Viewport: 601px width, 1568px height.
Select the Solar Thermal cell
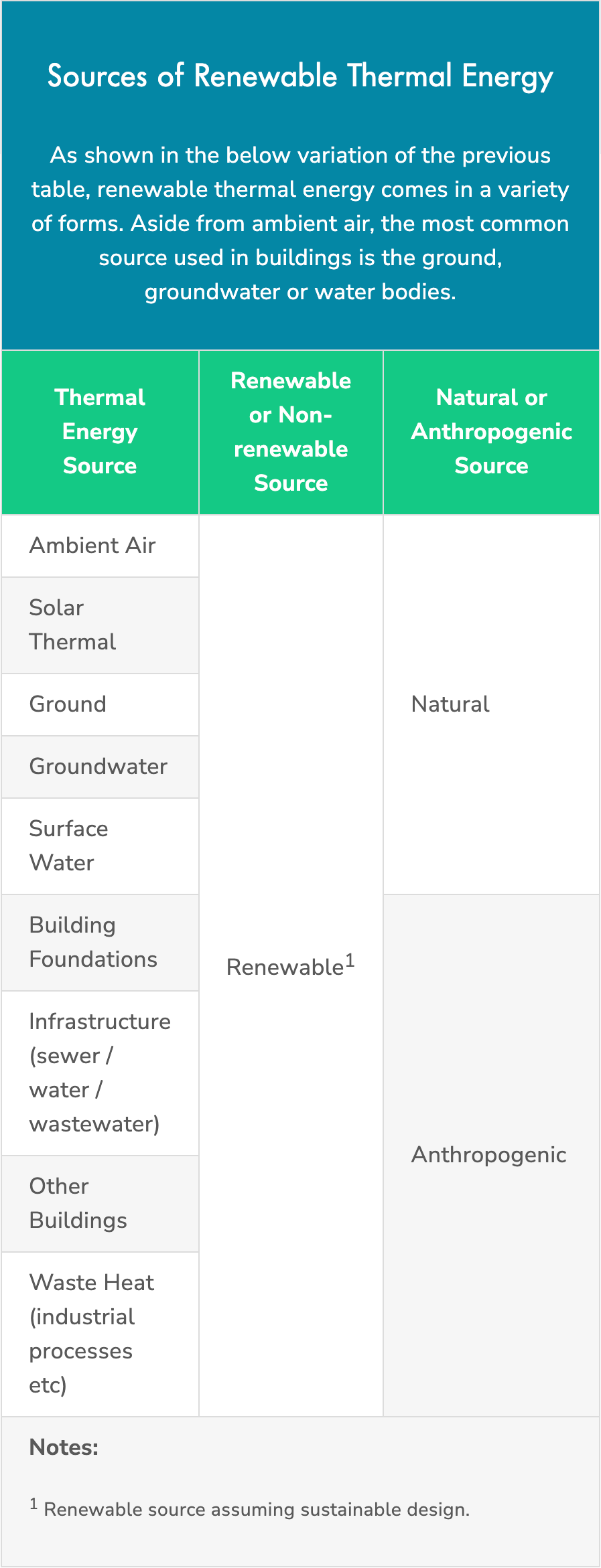tap(100, 625)
